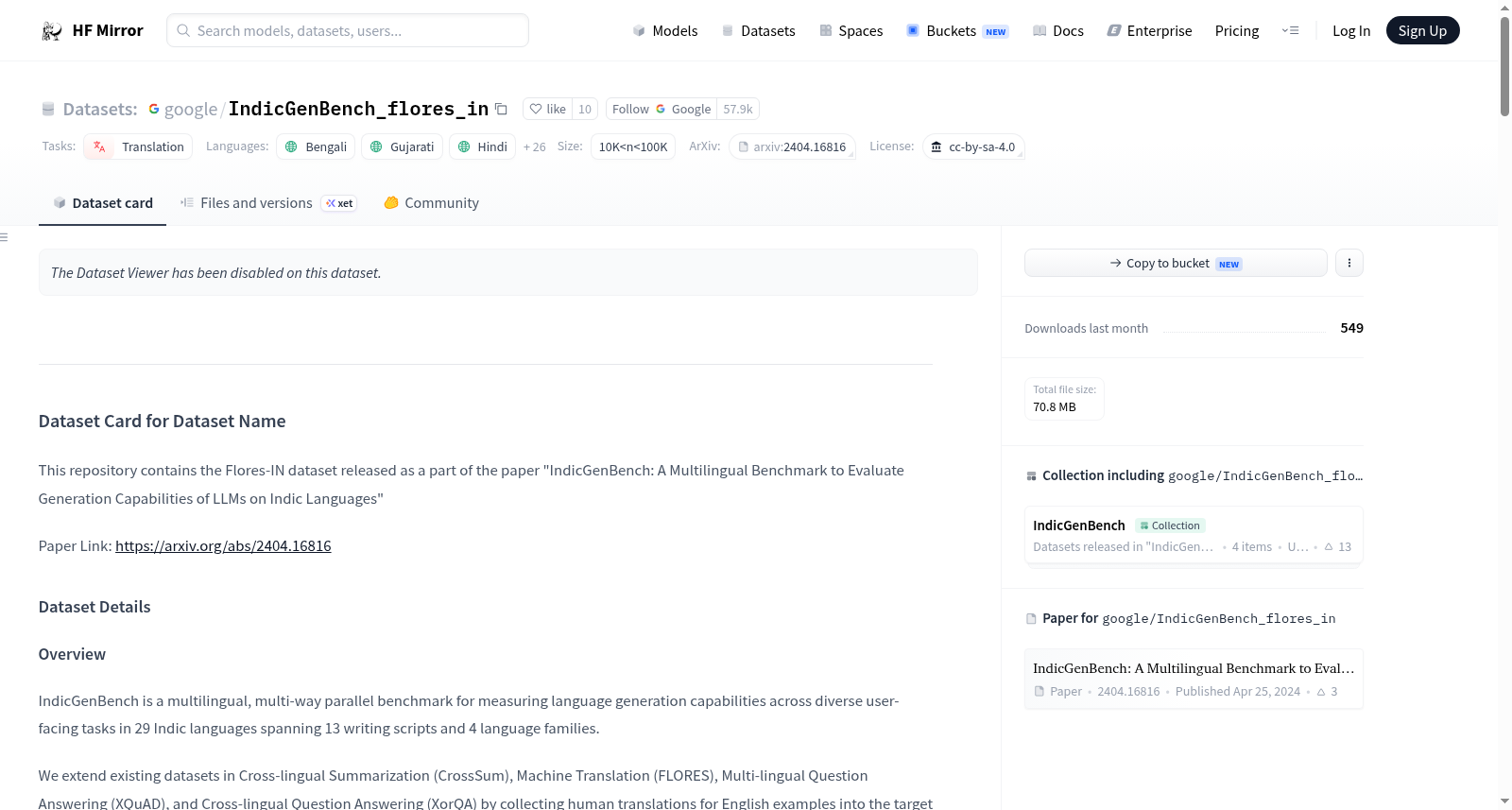The image size is (1512, 810).
Task: Select the download count 549
Action: pos(1351,328)
